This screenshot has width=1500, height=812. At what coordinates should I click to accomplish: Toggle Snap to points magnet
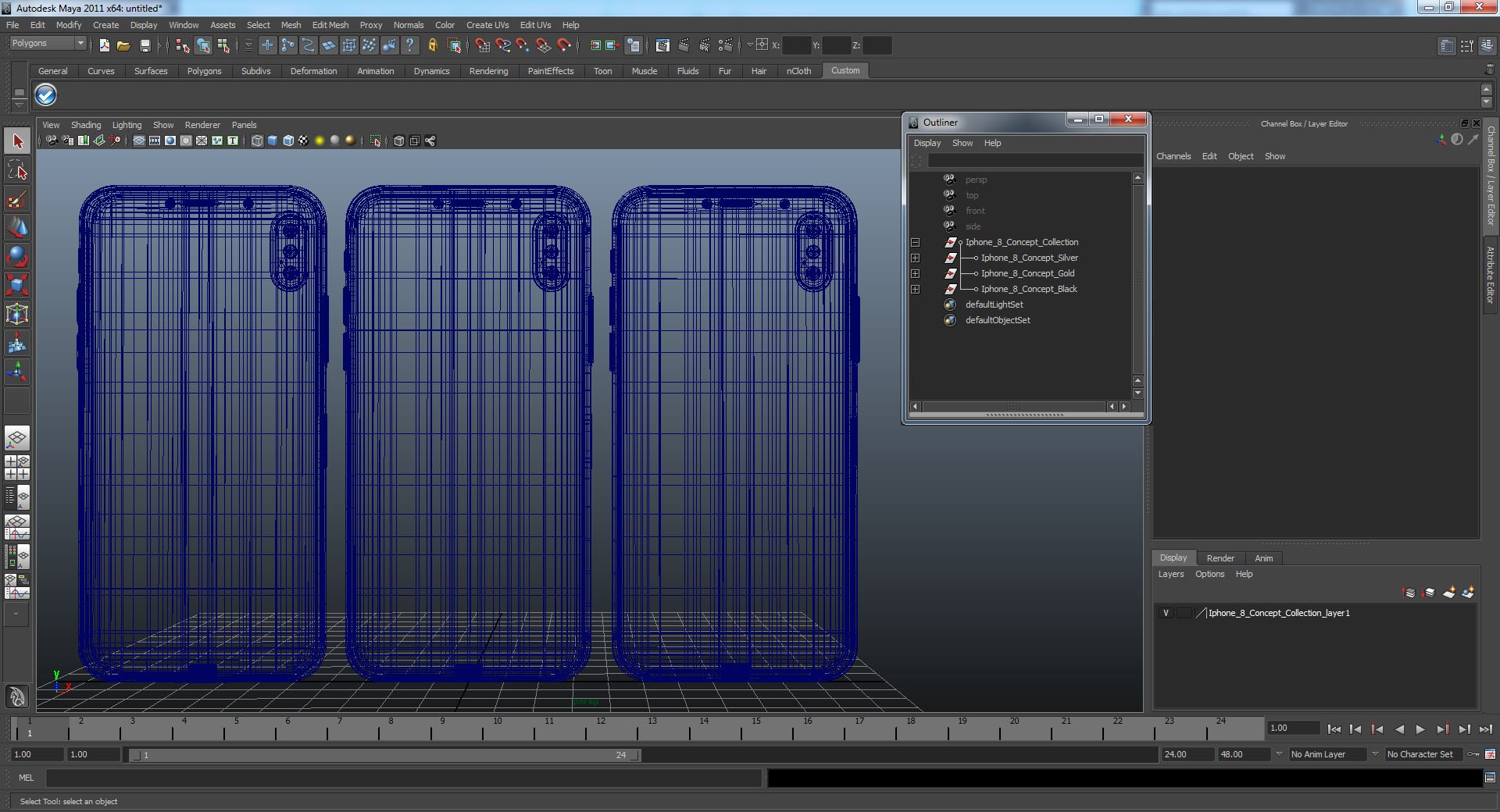pyautogui.click(x=523, y=45)
